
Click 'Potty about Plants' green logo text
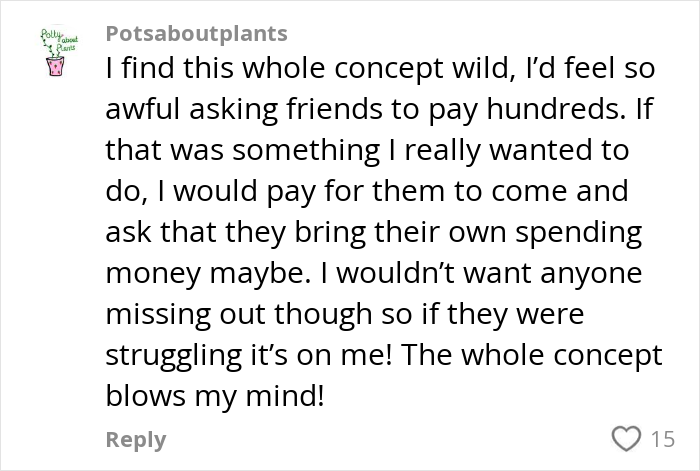point(59,41)
